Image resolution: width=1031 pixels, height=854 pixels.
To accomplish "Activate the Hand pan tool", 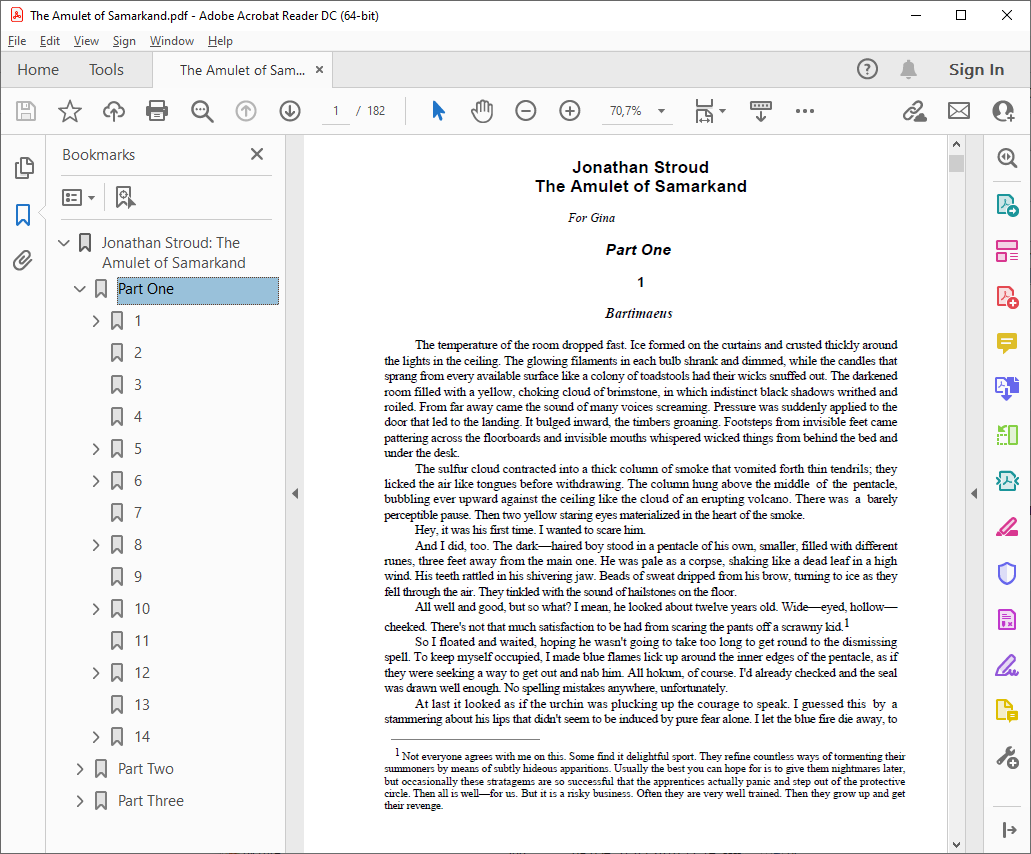I will [482, 110].
